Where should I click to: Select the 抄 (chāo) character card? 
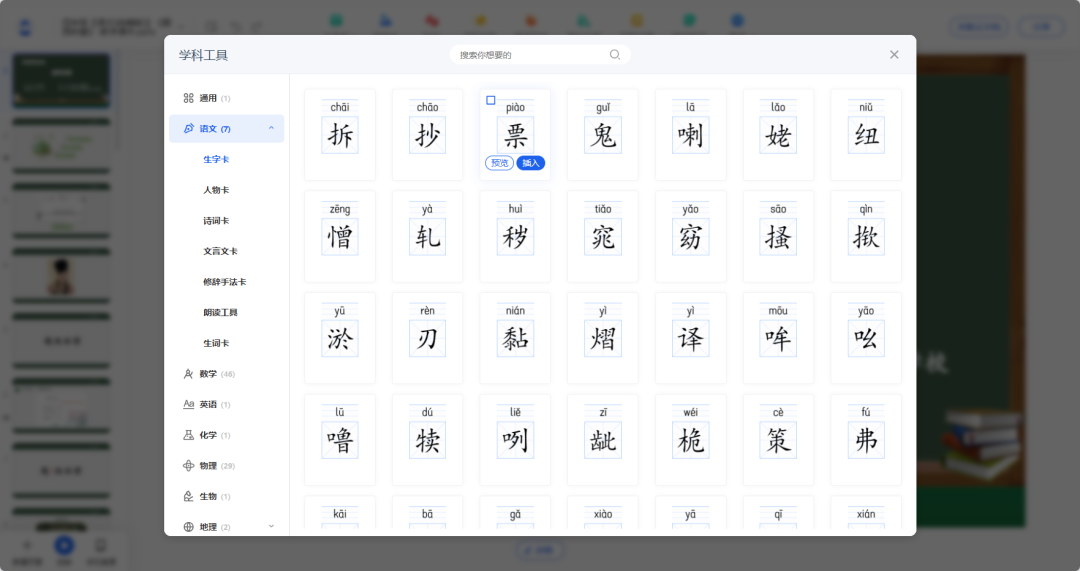(x=427, y=135)
